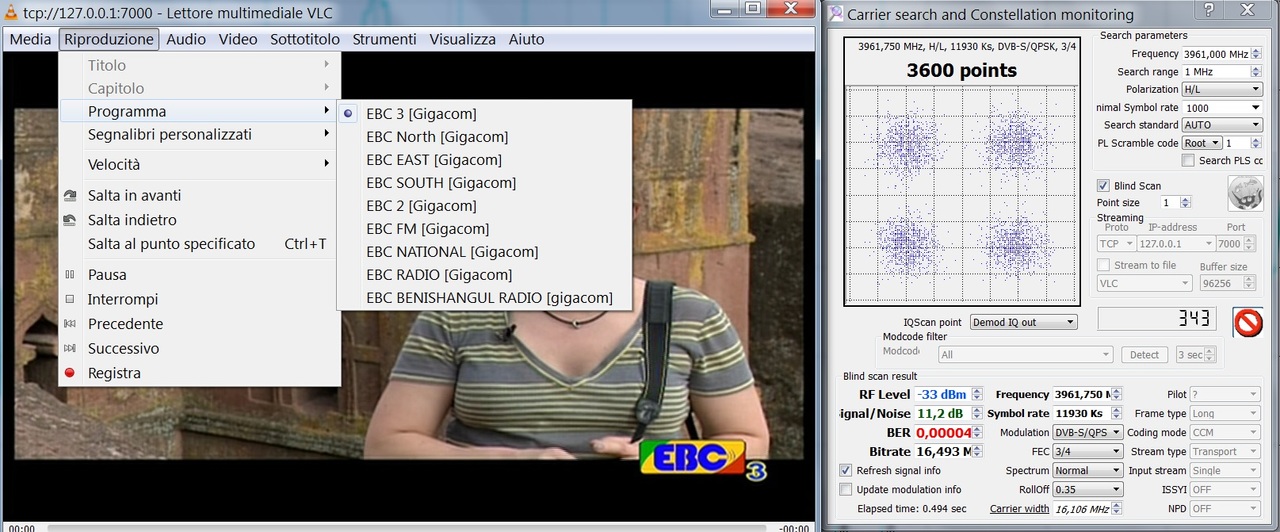Click the round blind scan search icon
The height and width of the screenshot is (532, 1280).
click(1245, 193)
